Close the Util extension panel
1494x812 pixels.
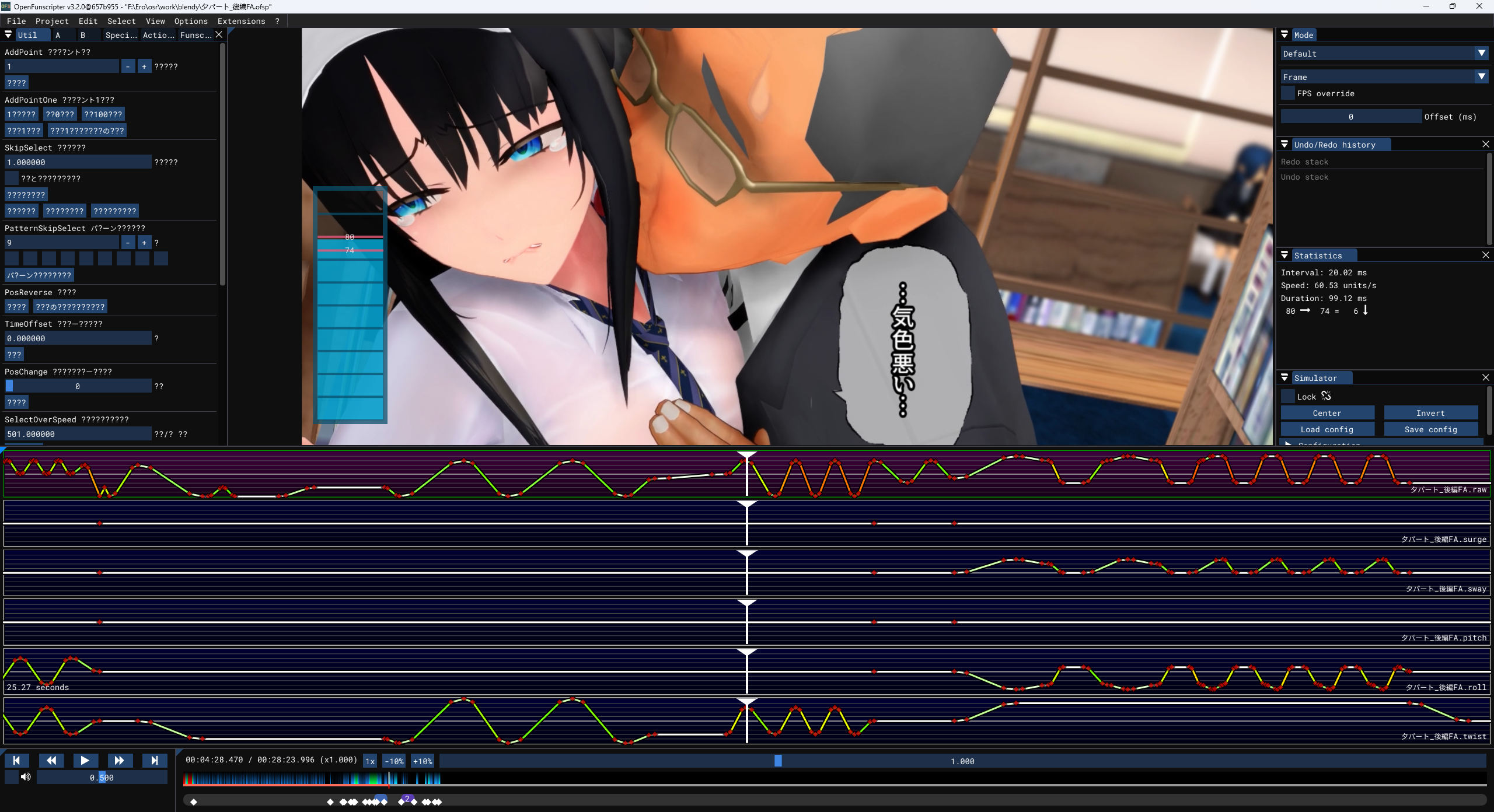(219, 35)
